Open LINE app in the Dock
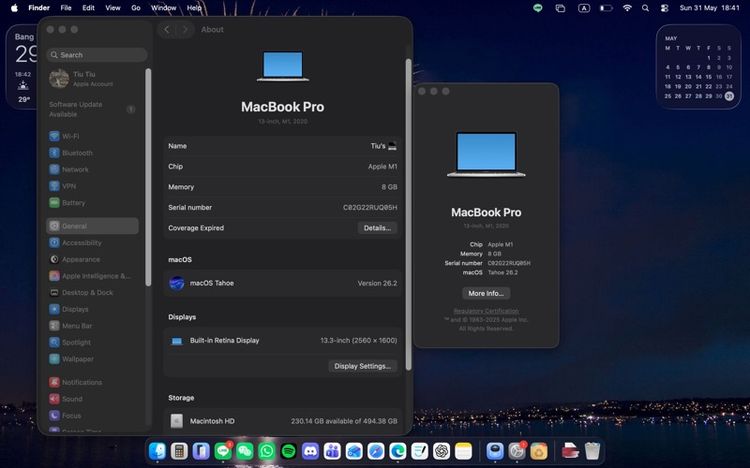The height and width of the screenshot is (468, 750). [223, 451]
